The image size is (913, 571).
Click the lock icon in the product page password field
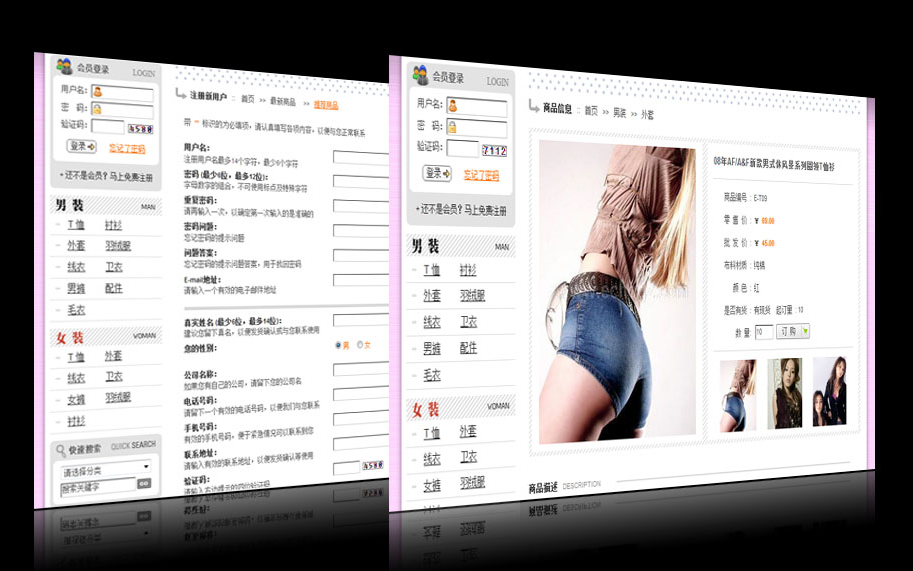pyautogui.click(x=453, y=127)
